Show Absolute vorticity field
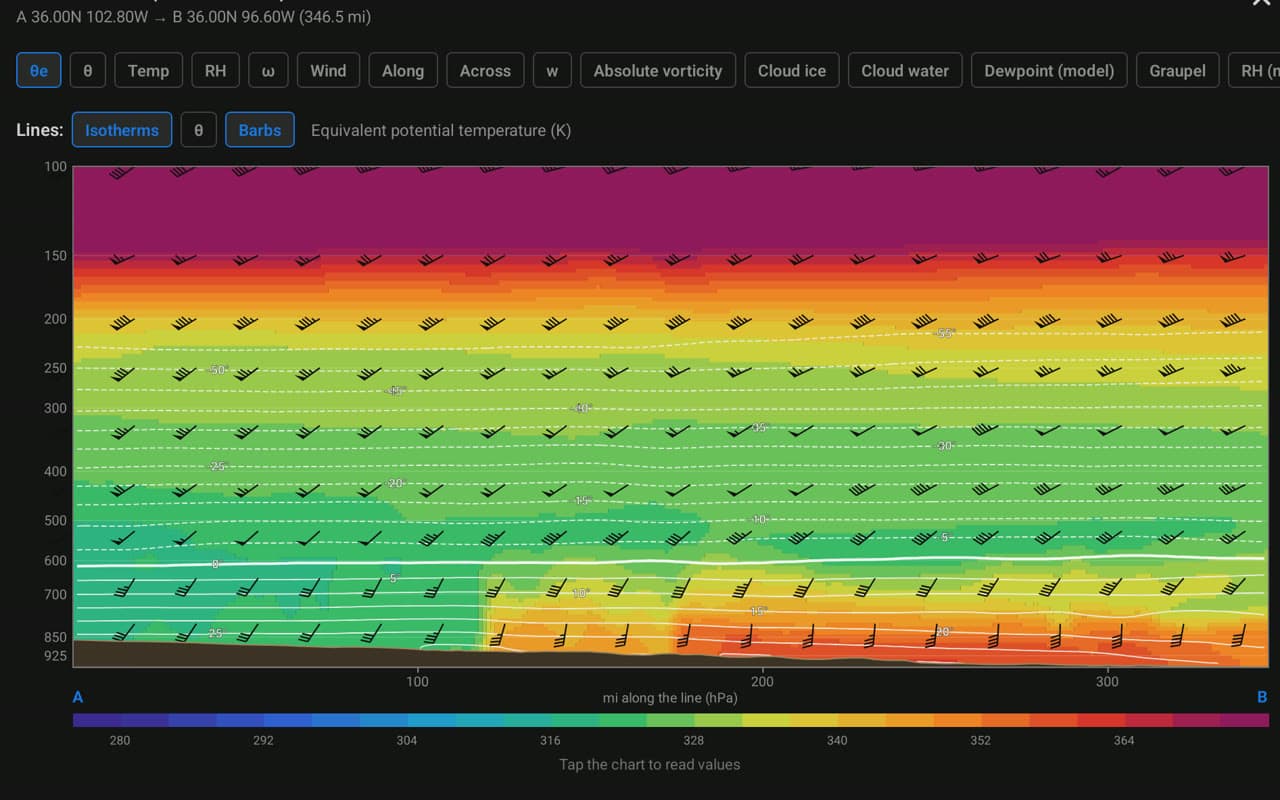The image size is (1280, 800). coord(658,70)
